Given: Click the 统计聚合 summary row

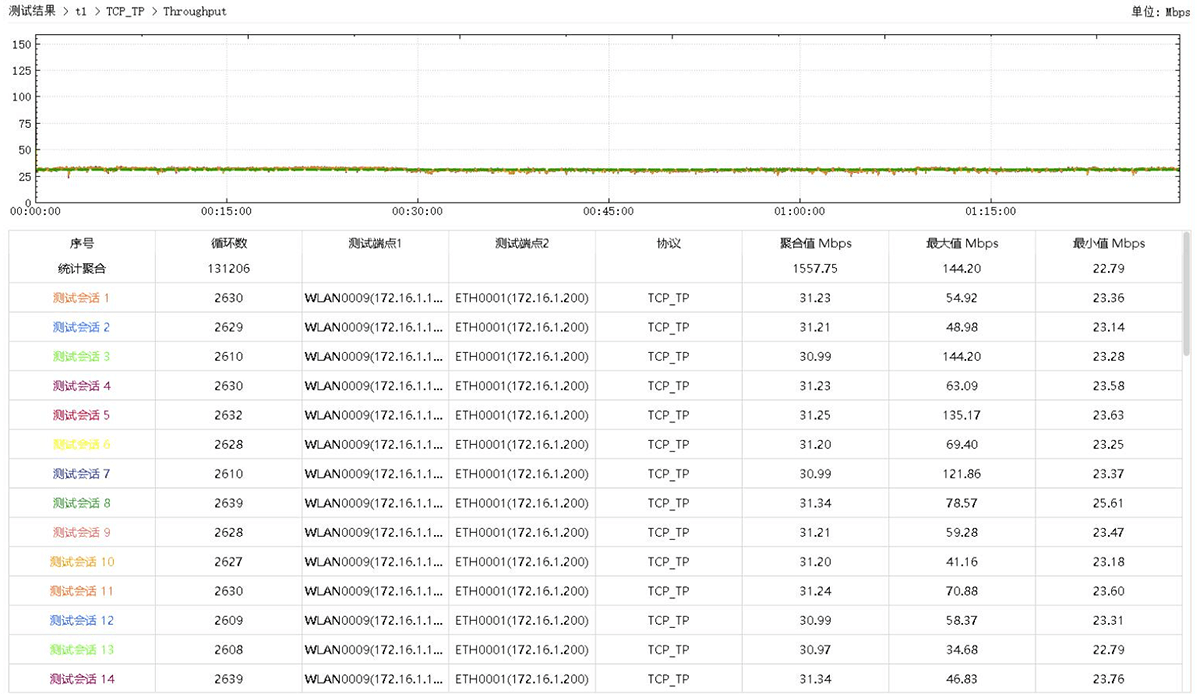Looking at the screenshot, I should (x=81, y=269).
